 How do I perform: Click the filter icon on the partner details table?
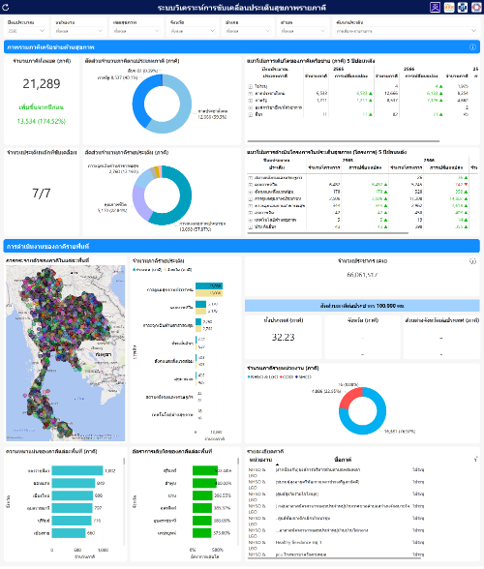[475, 460]
